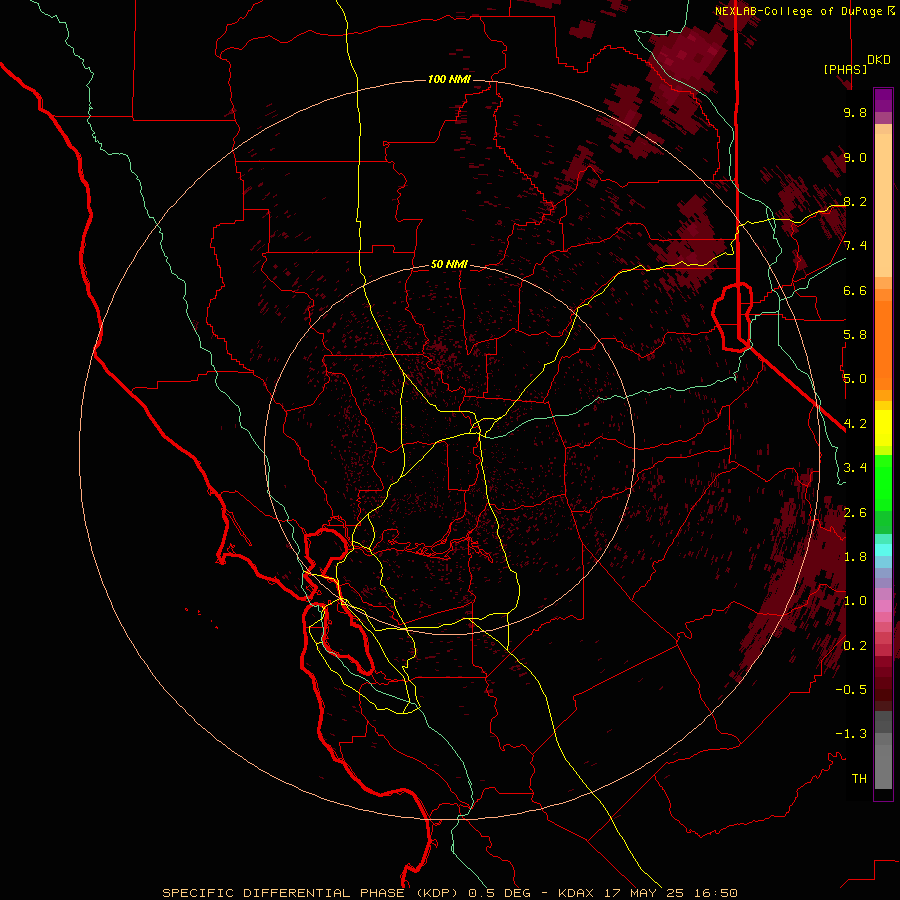Click the 1.8 scale value
Viewport: 900px width, 900px height.
click(855, 557)
